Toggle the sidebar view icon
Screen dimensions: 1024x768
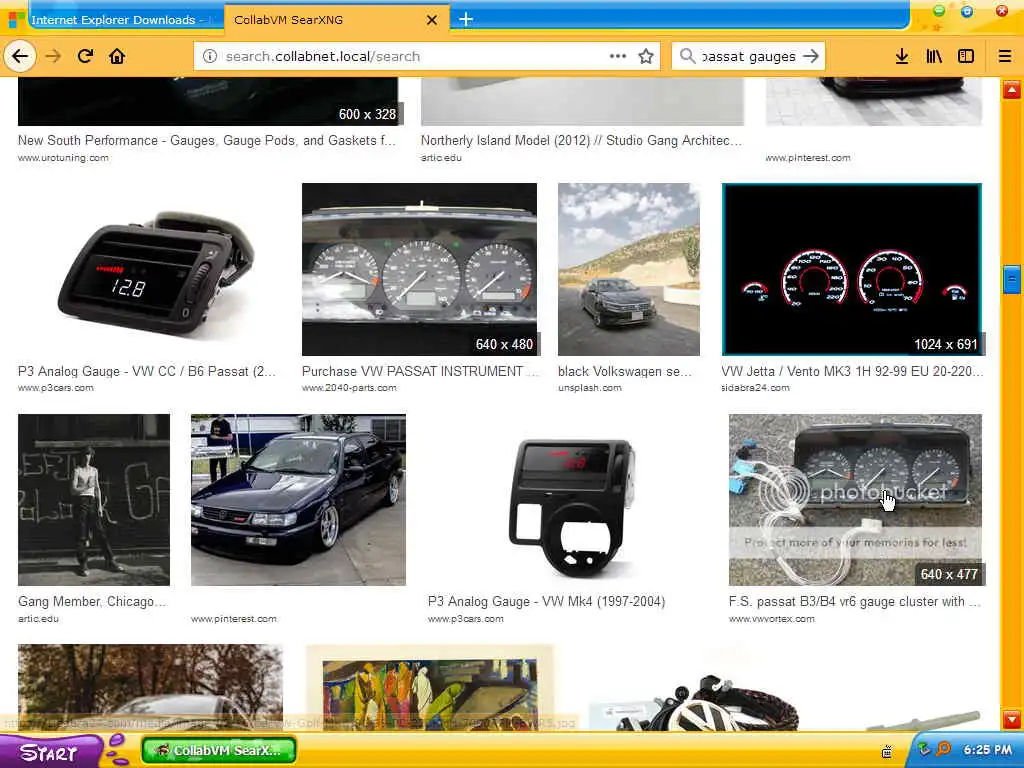click(966, 56)
